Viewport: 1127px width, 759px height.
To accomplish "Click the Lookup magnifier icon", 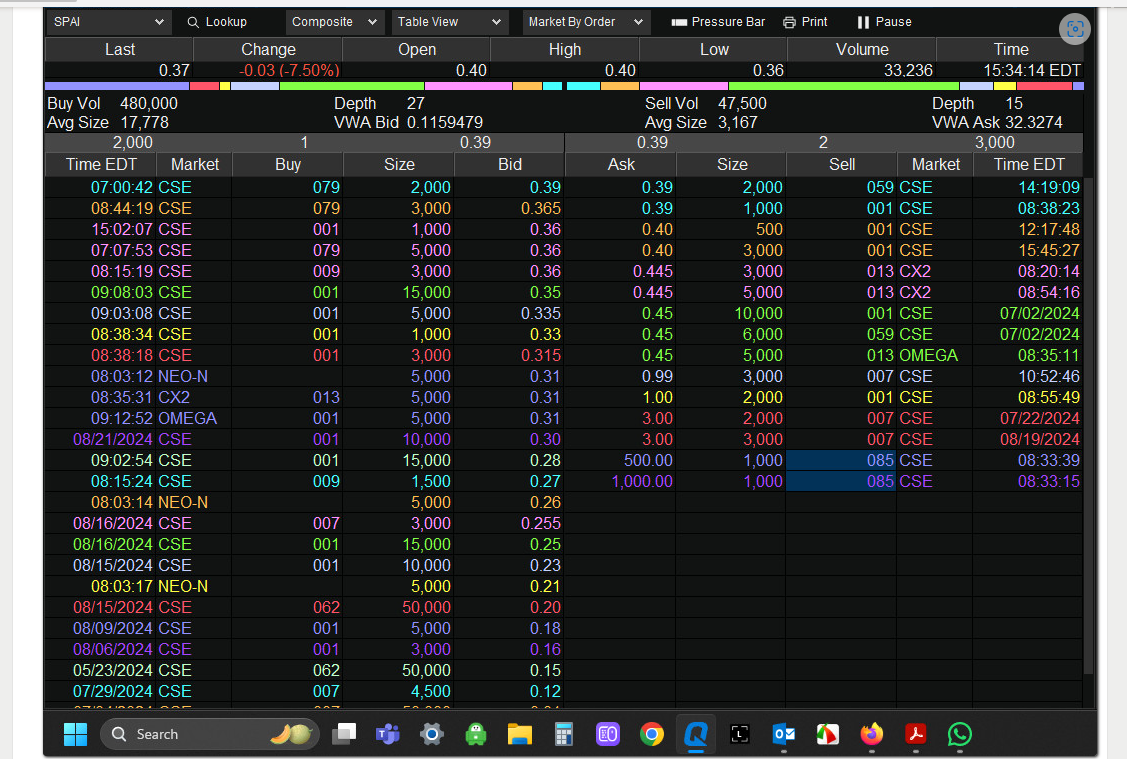I will click(x=193, y=22).
